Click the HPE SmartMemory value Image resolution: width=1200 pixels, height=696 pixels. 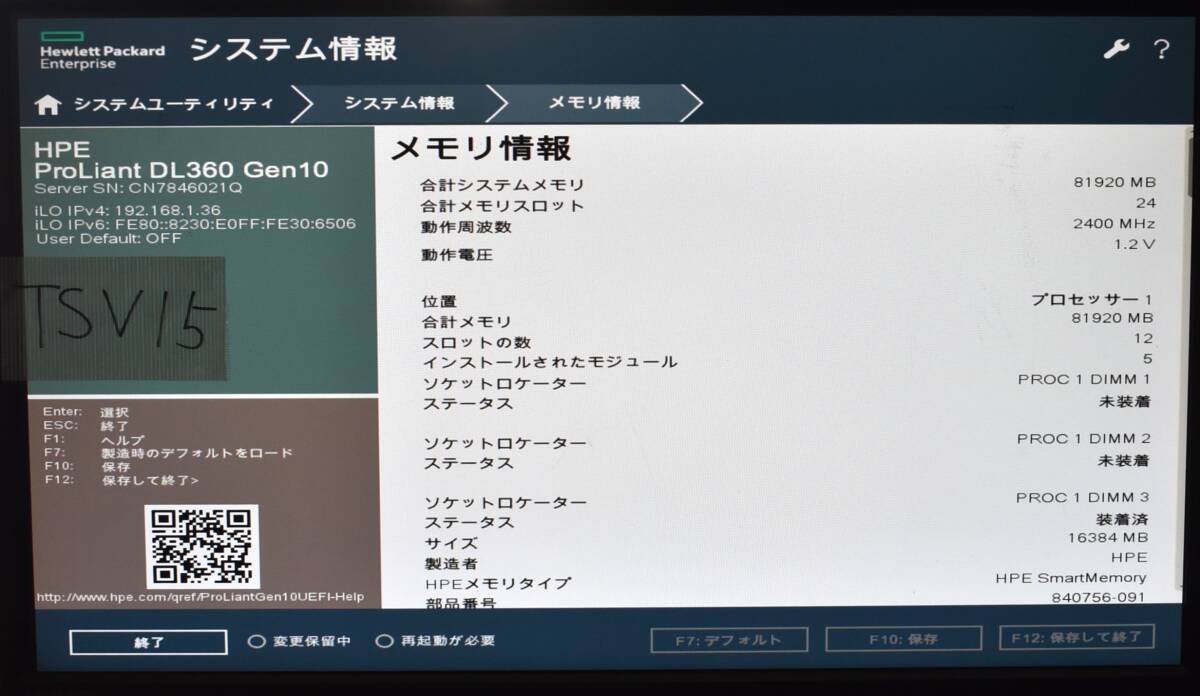pos(1071,578)
